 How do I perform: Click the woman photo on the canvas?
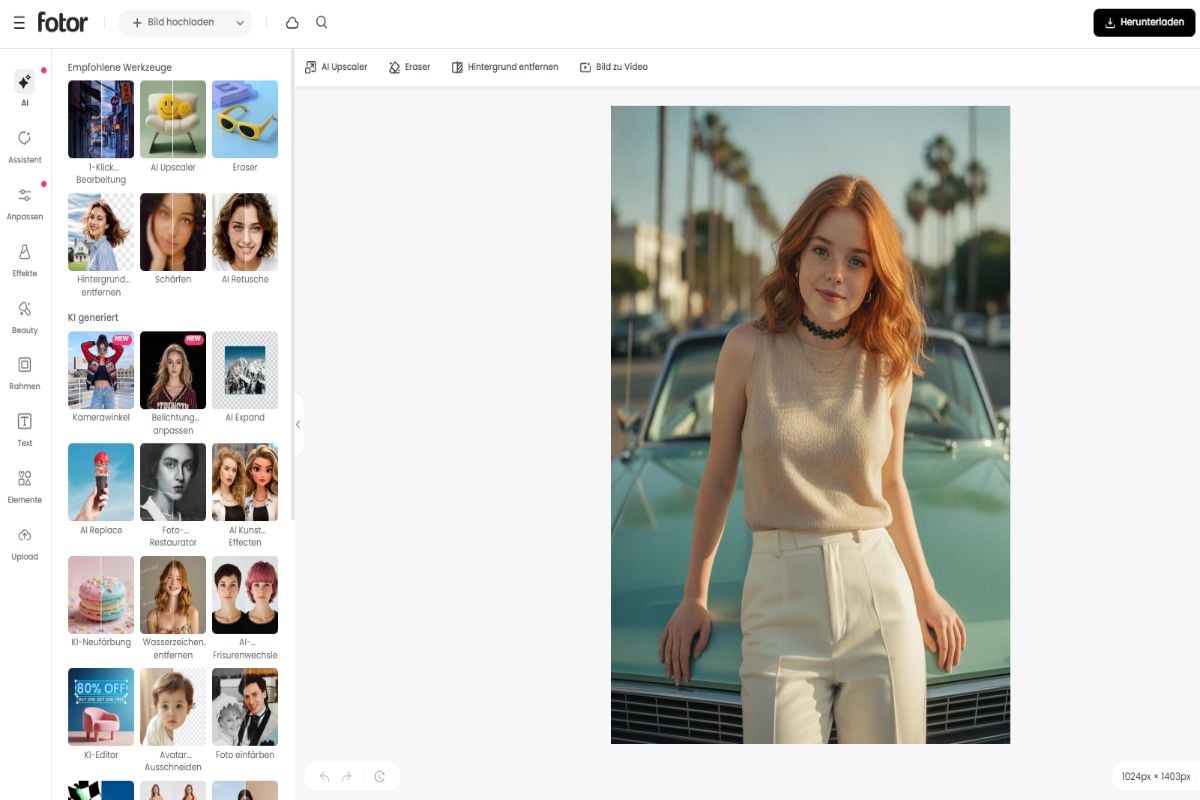810,424
